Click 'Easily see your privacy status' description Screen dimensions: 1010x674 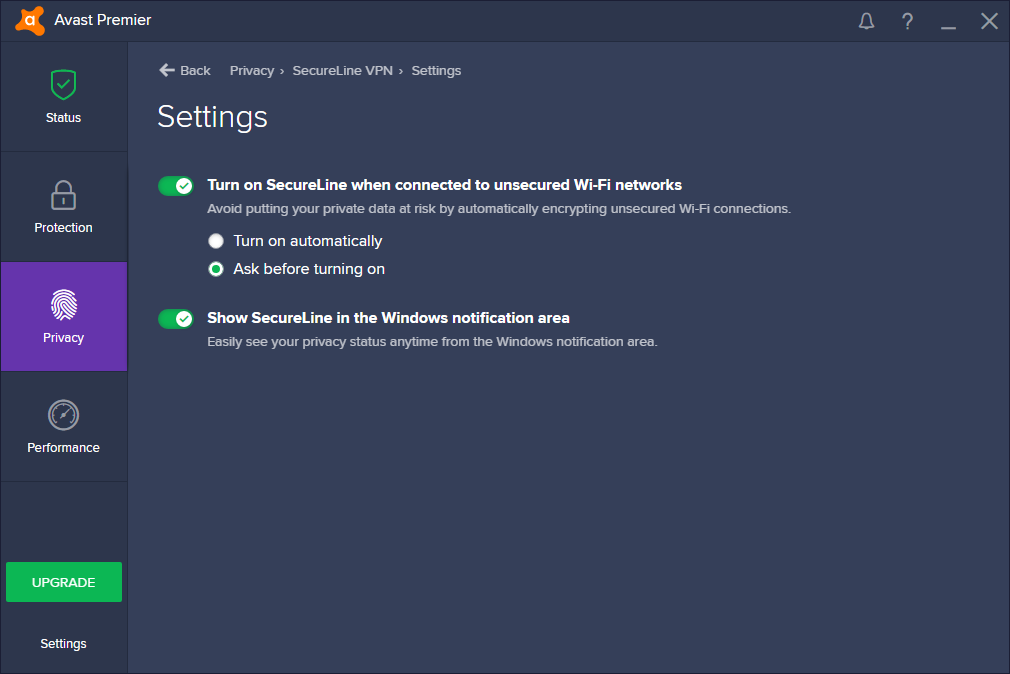432,342
